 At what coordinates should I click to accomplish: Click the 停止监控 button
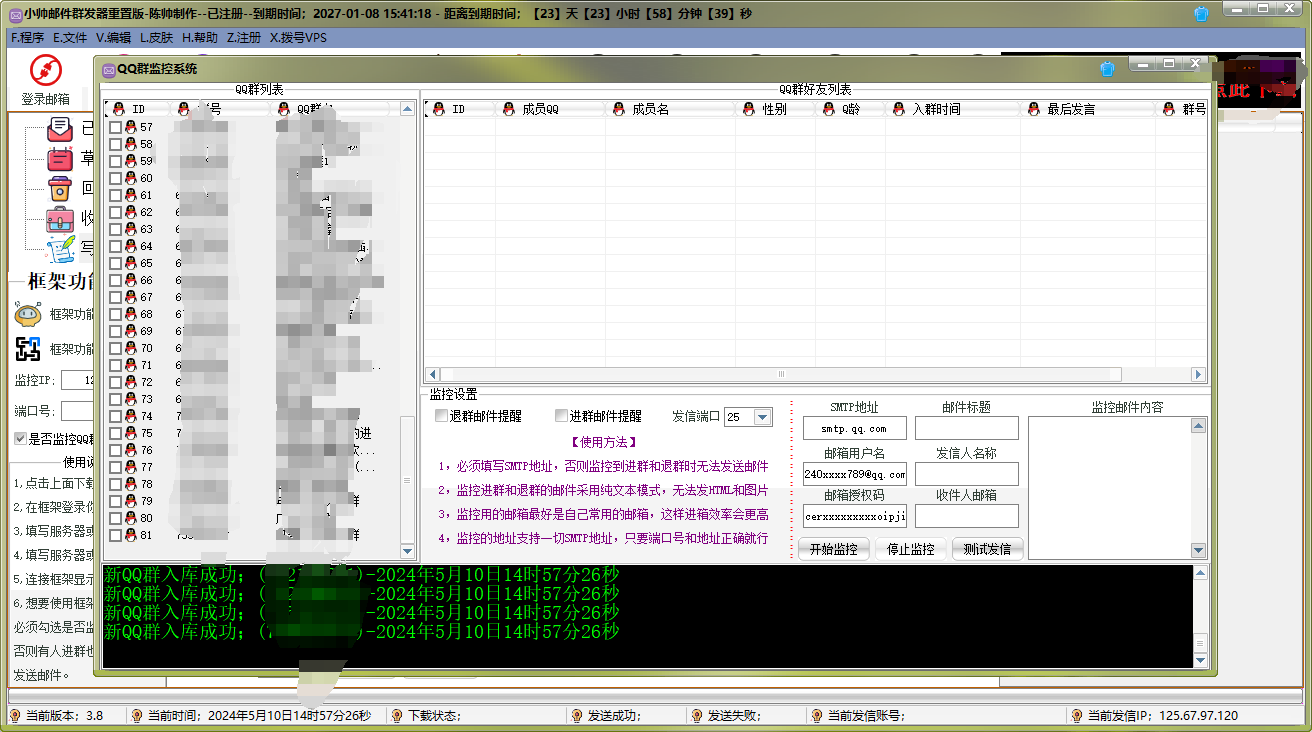point(911,549)
